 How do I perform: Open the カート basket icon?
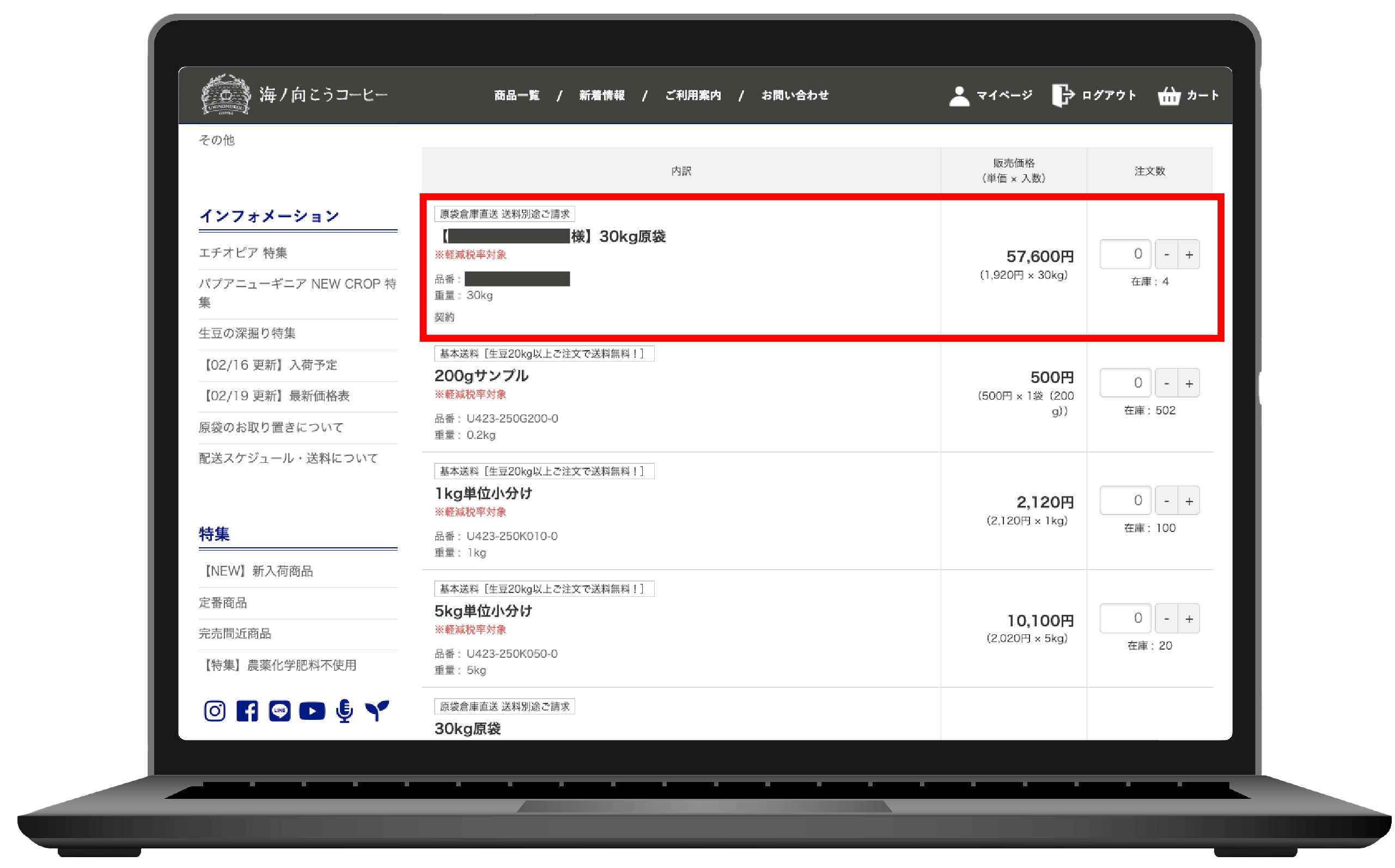click(x=1169, y=96)
